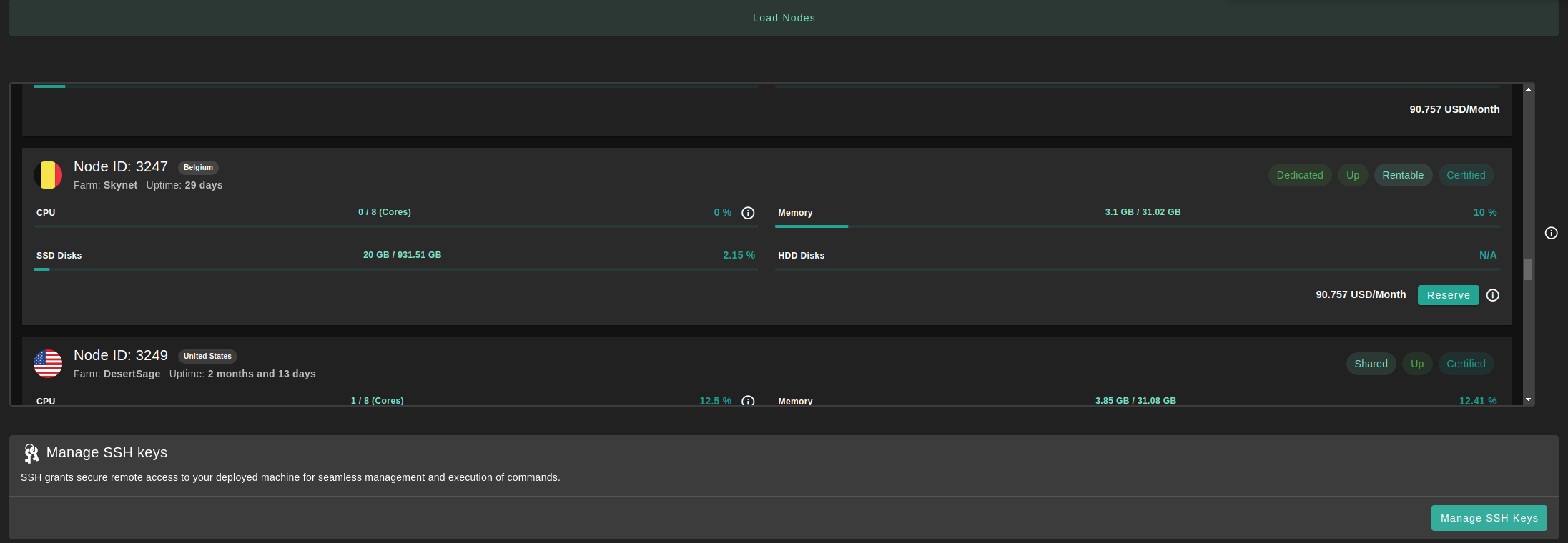
Task: Click the node list scroll up arrow
Action: pyautogui.click(x=1528, y=89)
